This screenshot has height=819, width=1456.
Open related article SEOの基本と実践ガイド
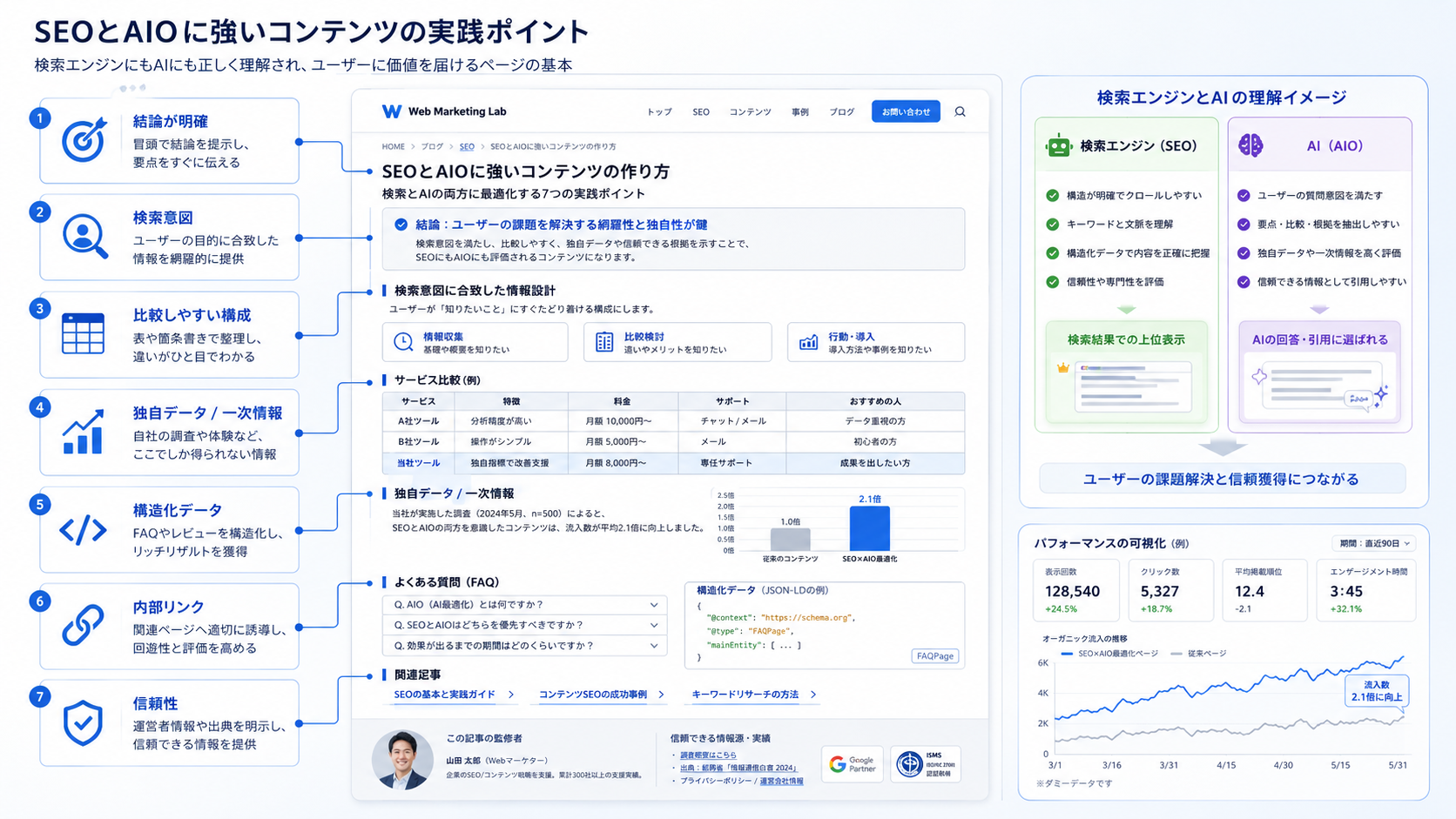click(x=444, y=695)
